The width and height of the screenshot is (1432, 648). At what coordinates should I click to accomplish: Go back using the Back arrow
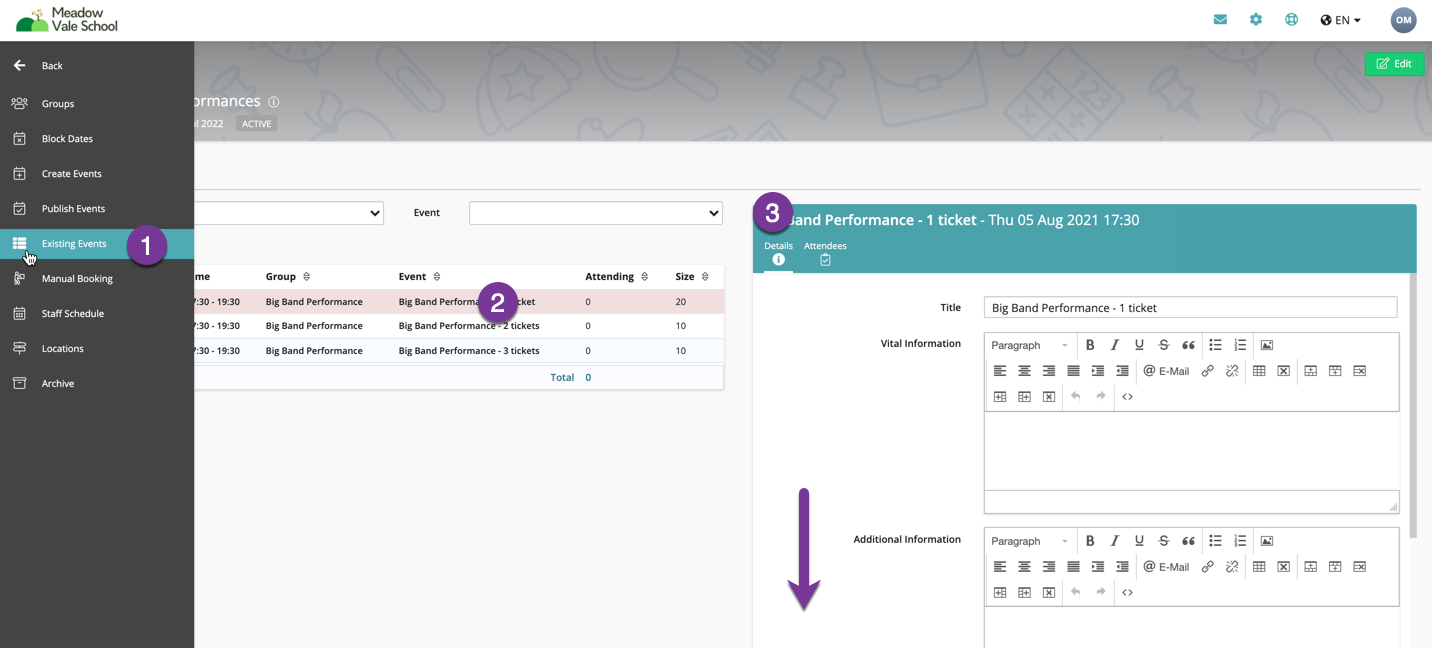point(19,66)
